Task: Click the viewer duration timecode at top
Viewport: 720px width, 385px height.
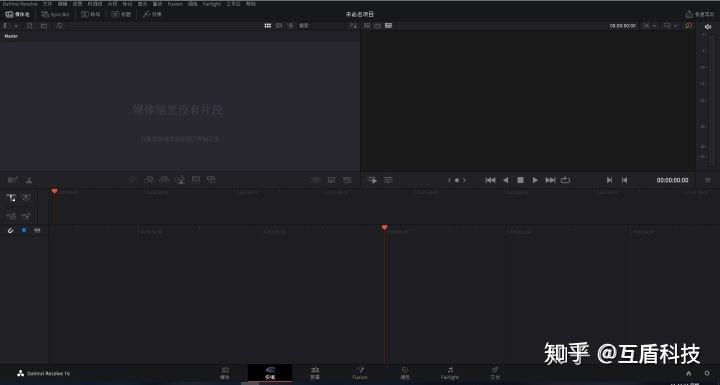Action: tap(623, 26)
